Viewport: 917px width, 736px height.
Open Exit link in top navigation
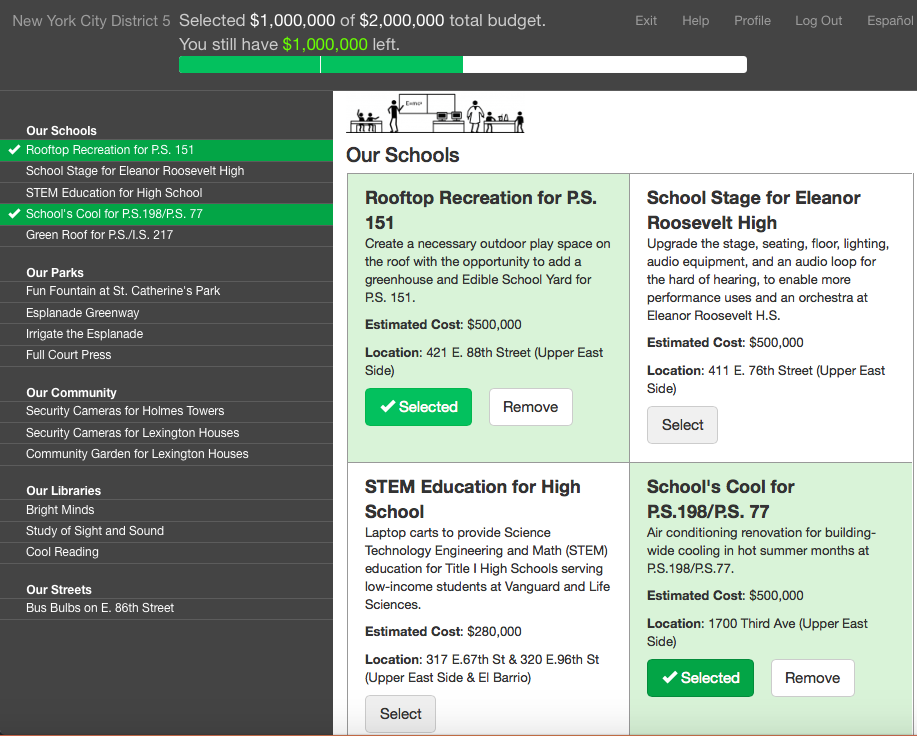646,20
